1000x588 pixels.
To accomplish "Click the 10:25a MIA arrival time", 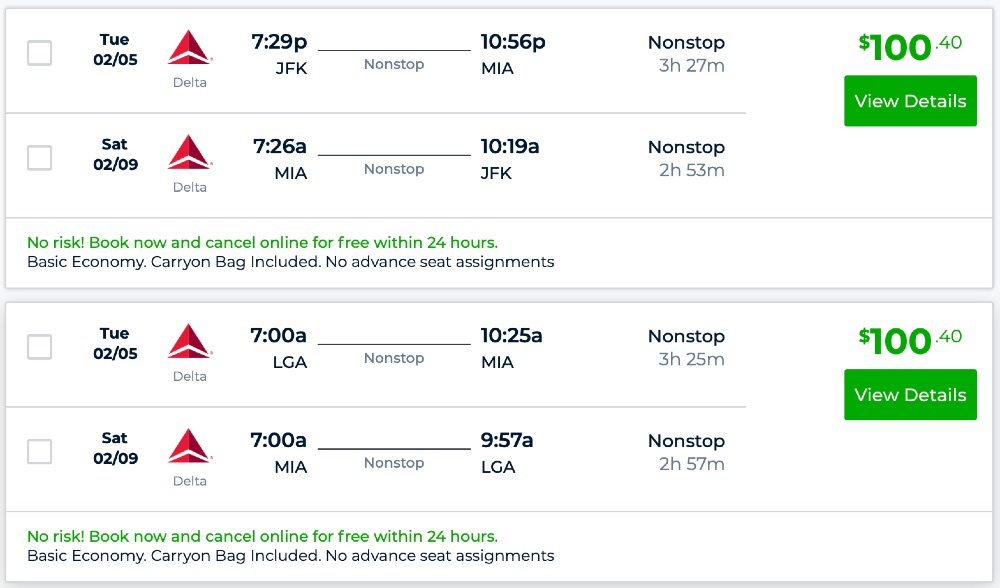I will (x=511, y=336).
